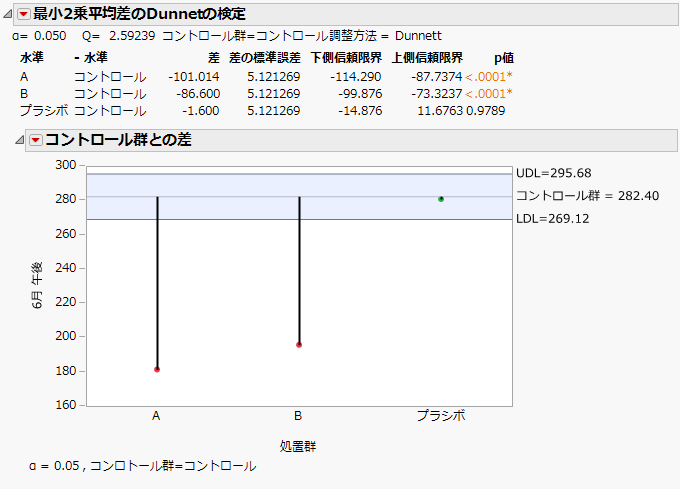680x489 pixels.
Task: Select the red data point for group B
Action: tap(299, 345)
